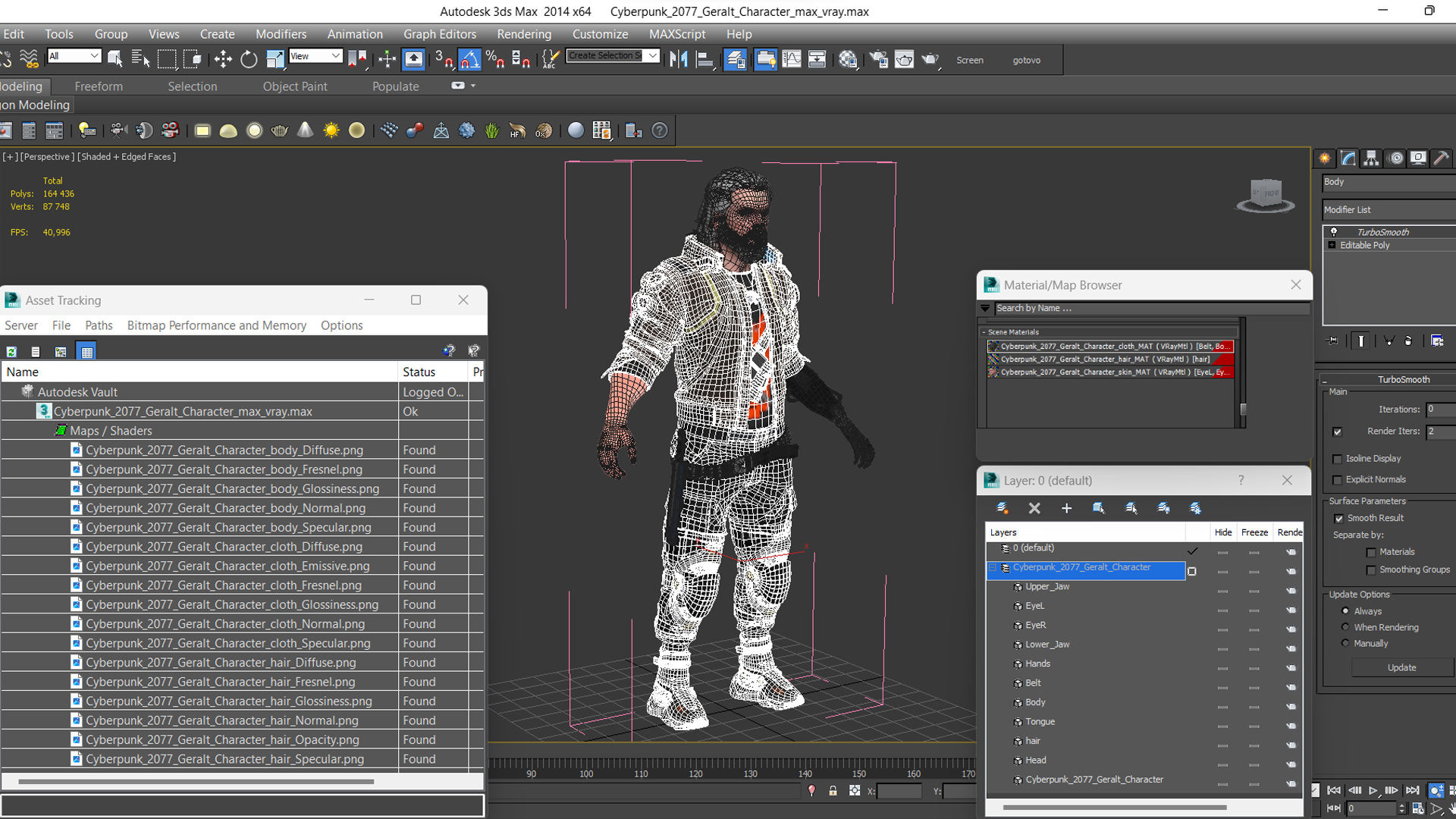Click Play Animation button
This screenshot has width=1456, height=819.
click(x=1373, y=790)
